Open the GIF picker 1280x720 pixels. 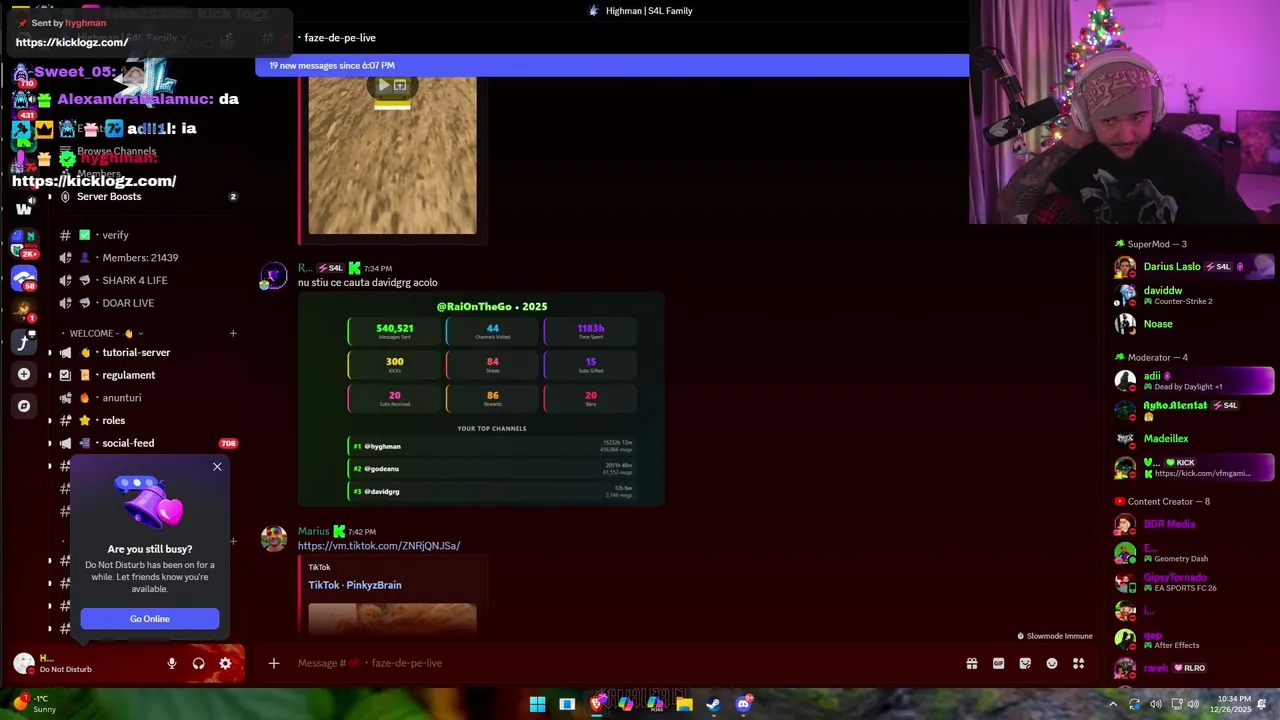[x=998, y=663]
